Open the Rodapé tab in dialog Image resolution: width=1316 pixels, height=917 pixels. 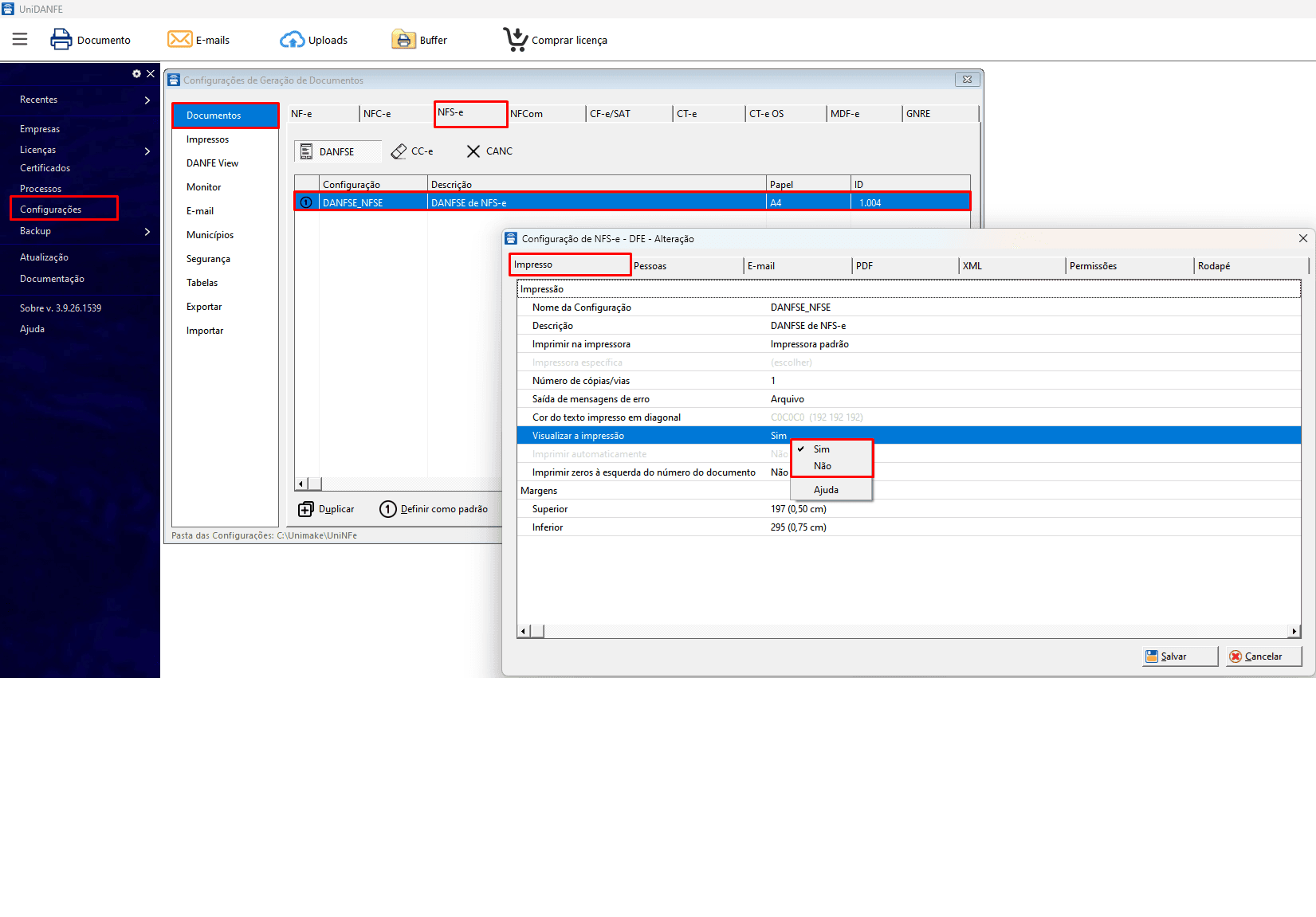coord(1251,266)
